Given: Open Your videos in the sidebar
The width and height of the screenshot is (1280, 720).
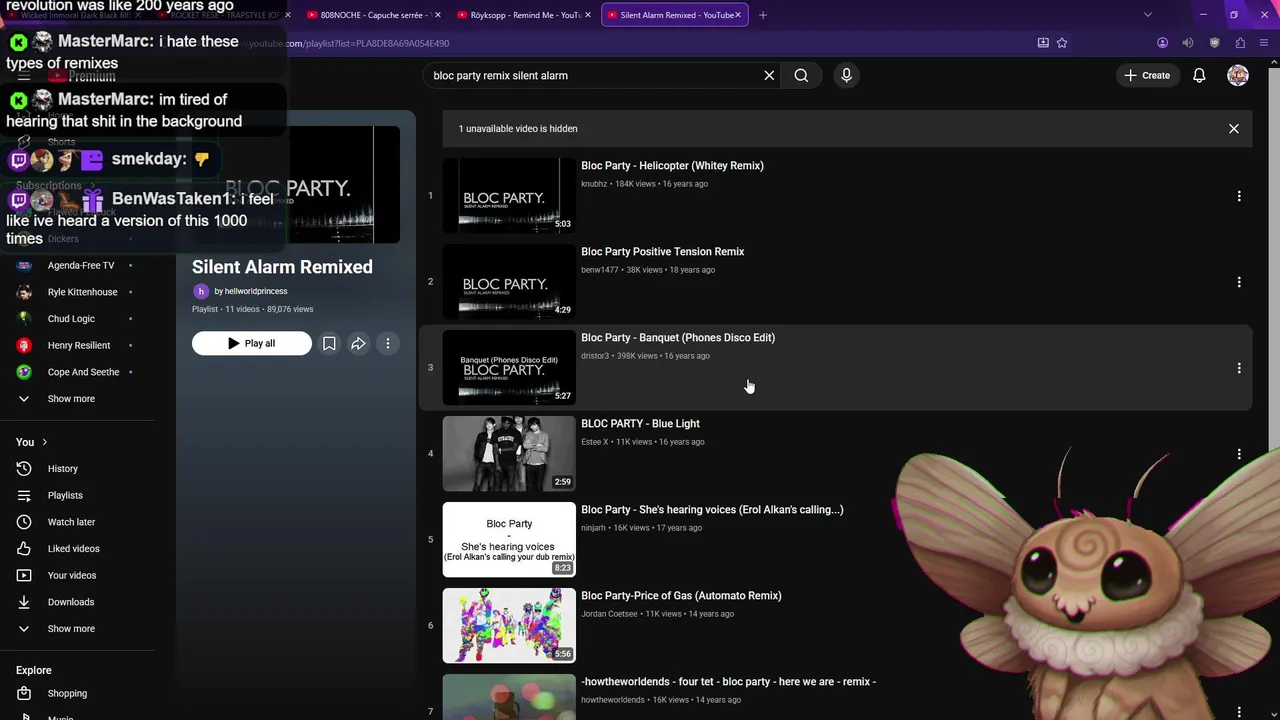Looking at the screenshot, I should click(x=72, y=576).
